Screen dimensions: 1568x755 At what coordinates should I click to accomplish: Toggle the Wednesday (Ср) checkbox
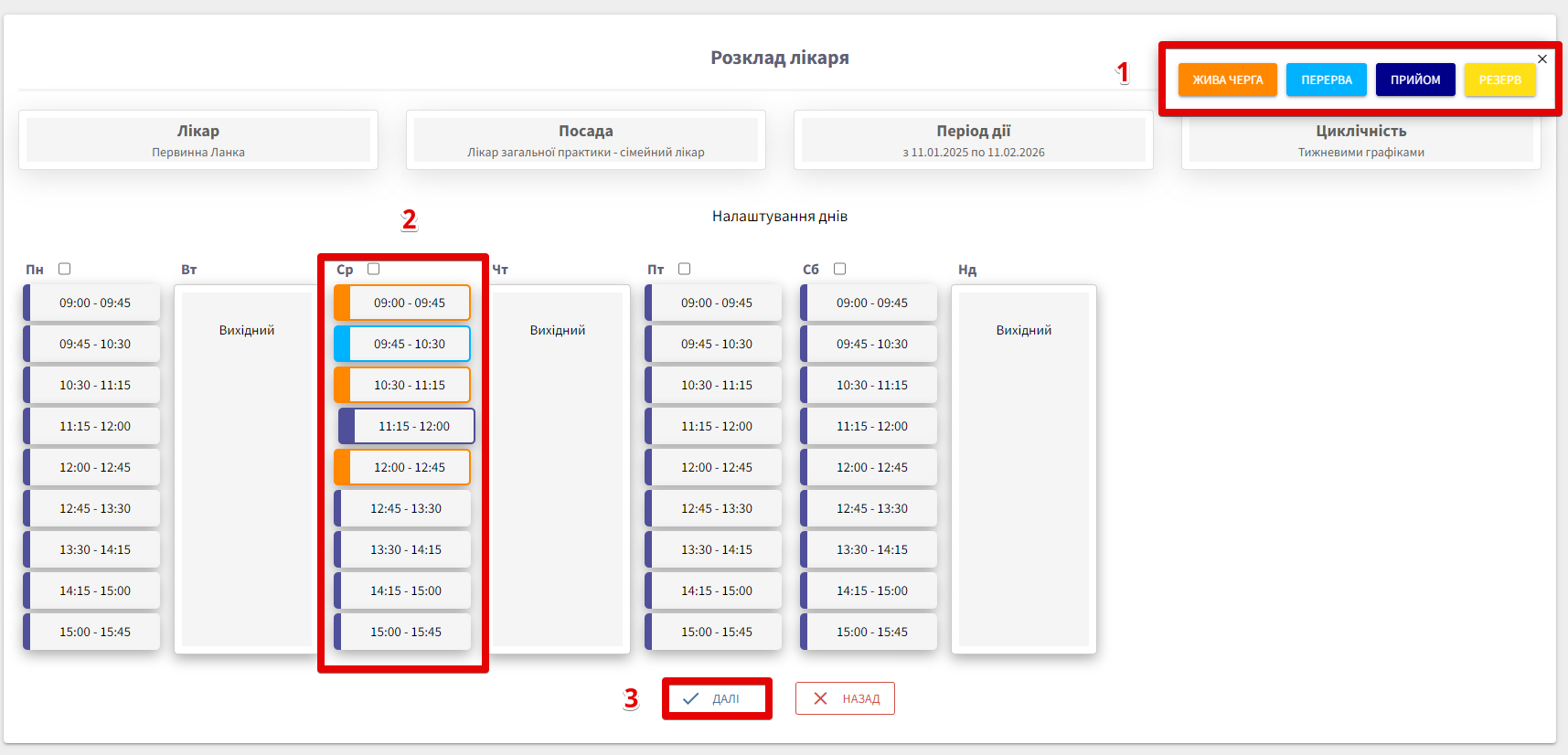(x=373, y=269)
